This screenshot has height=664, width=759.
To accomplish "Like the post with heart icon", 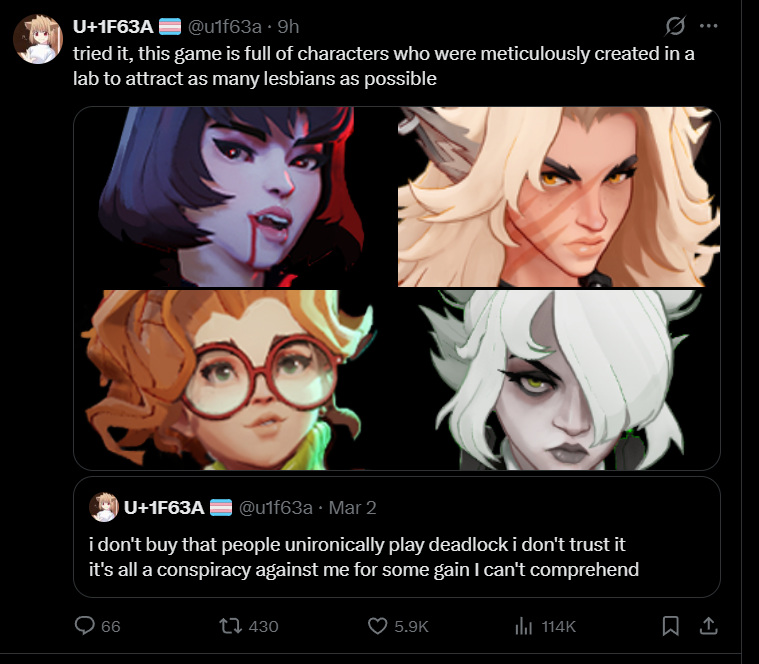I will [378, 626].
